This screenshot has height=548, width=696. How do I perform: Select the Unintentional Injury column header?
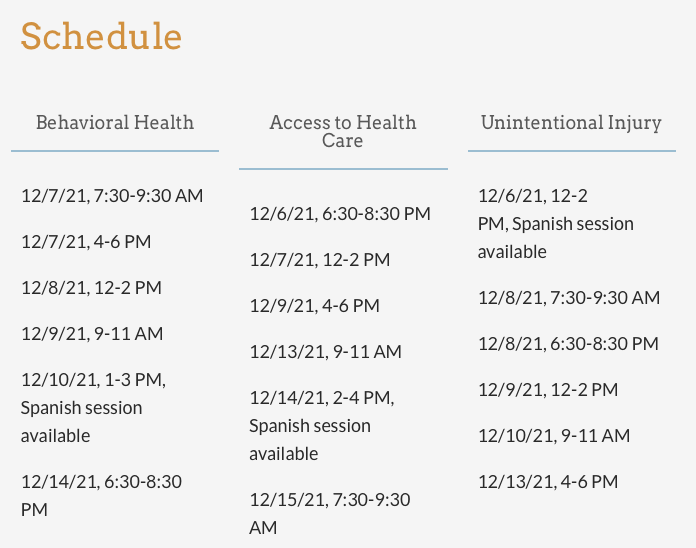[571, 123]
